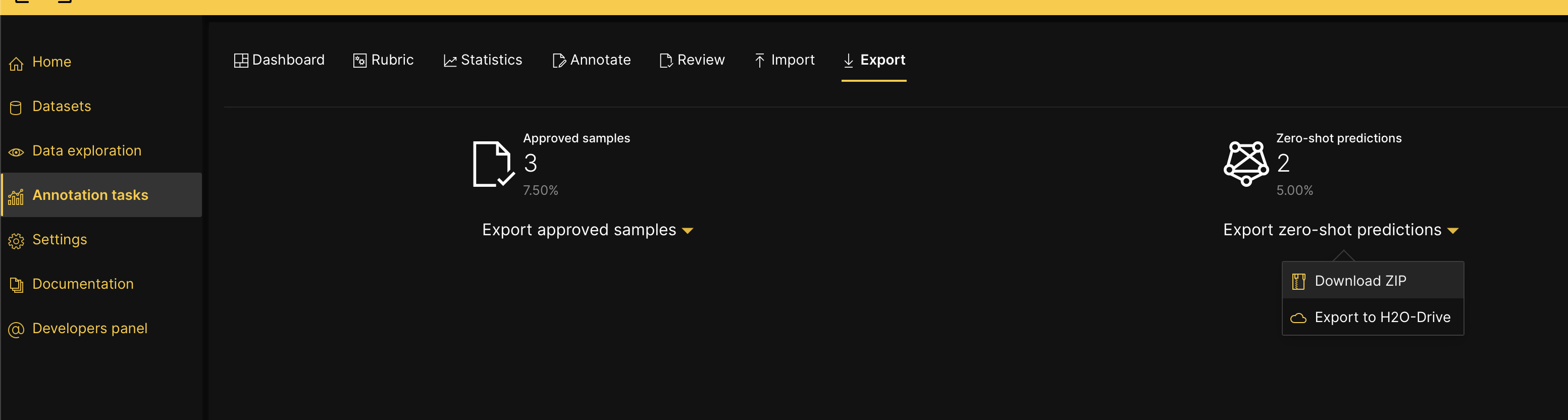1568x420 pixels.
Task: Click the approved samples document icon
Action: [491, 164]
